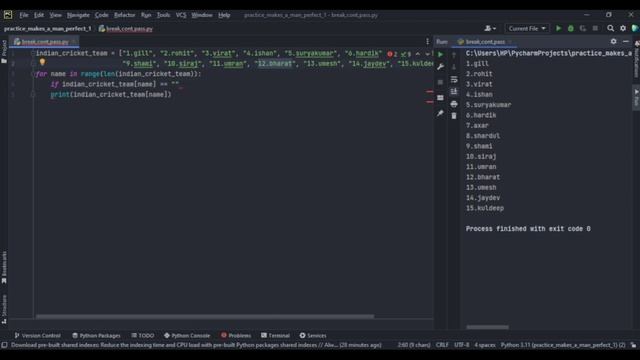This screenshot has height=360, width=640.
Task: Click breadcrumb break_cont_pass.py
Action: click(x=126, y=29)
